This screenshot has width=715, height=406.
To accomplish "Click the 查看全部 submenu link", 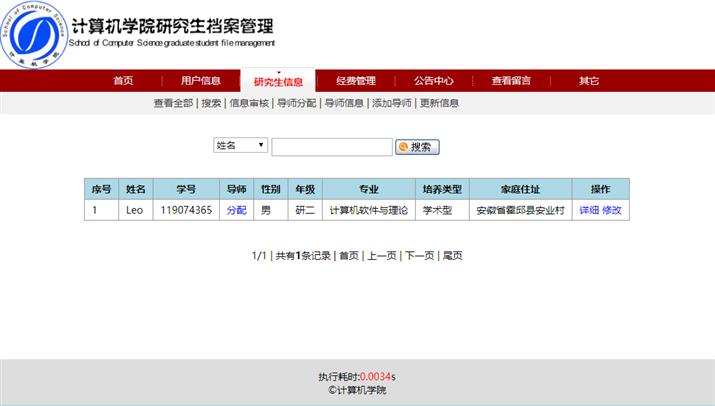I will [x=173, y=103].
